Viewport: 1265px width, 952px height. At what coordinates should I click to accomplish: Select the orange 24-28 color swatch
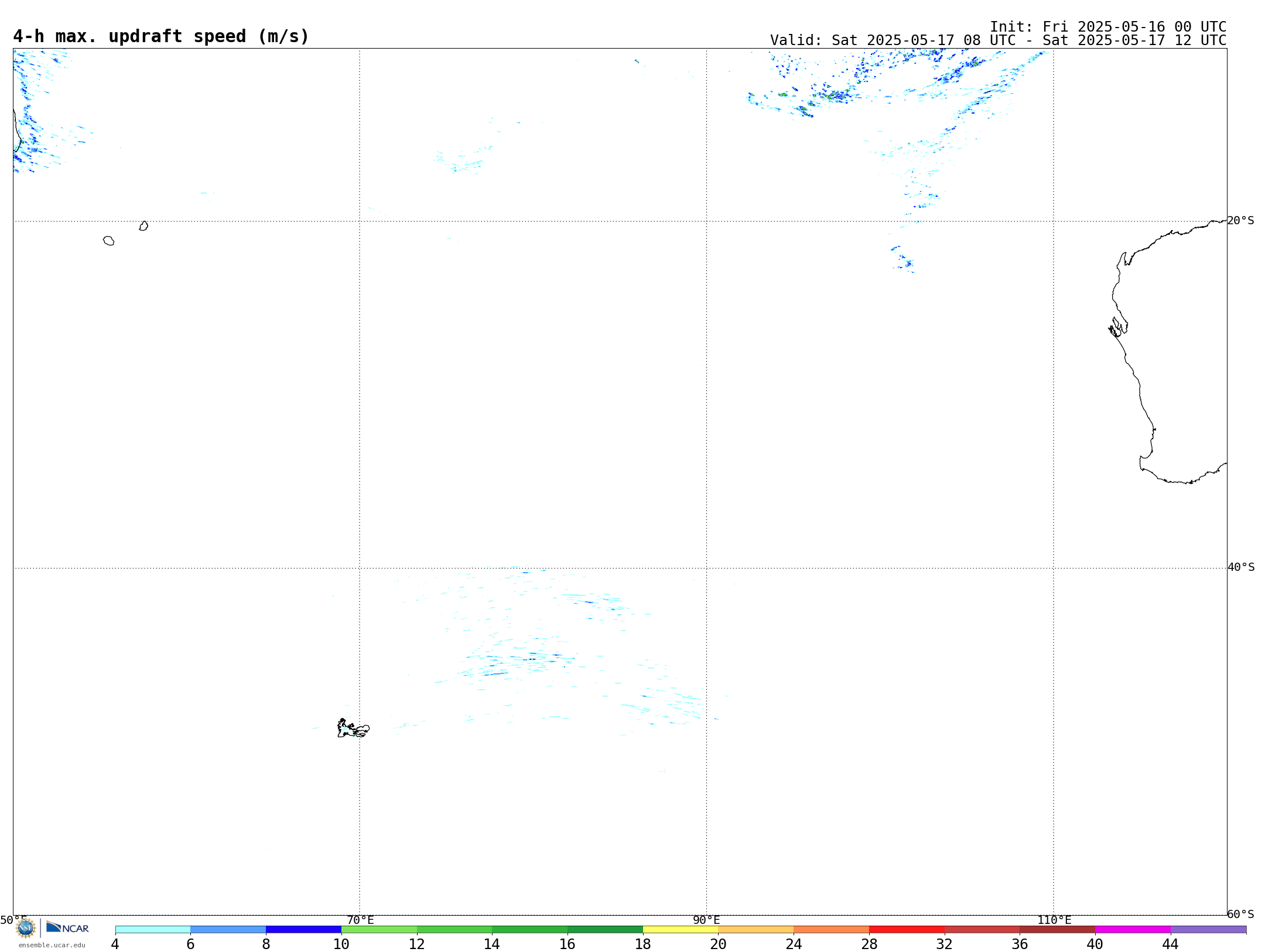click(x=831, y=930)
